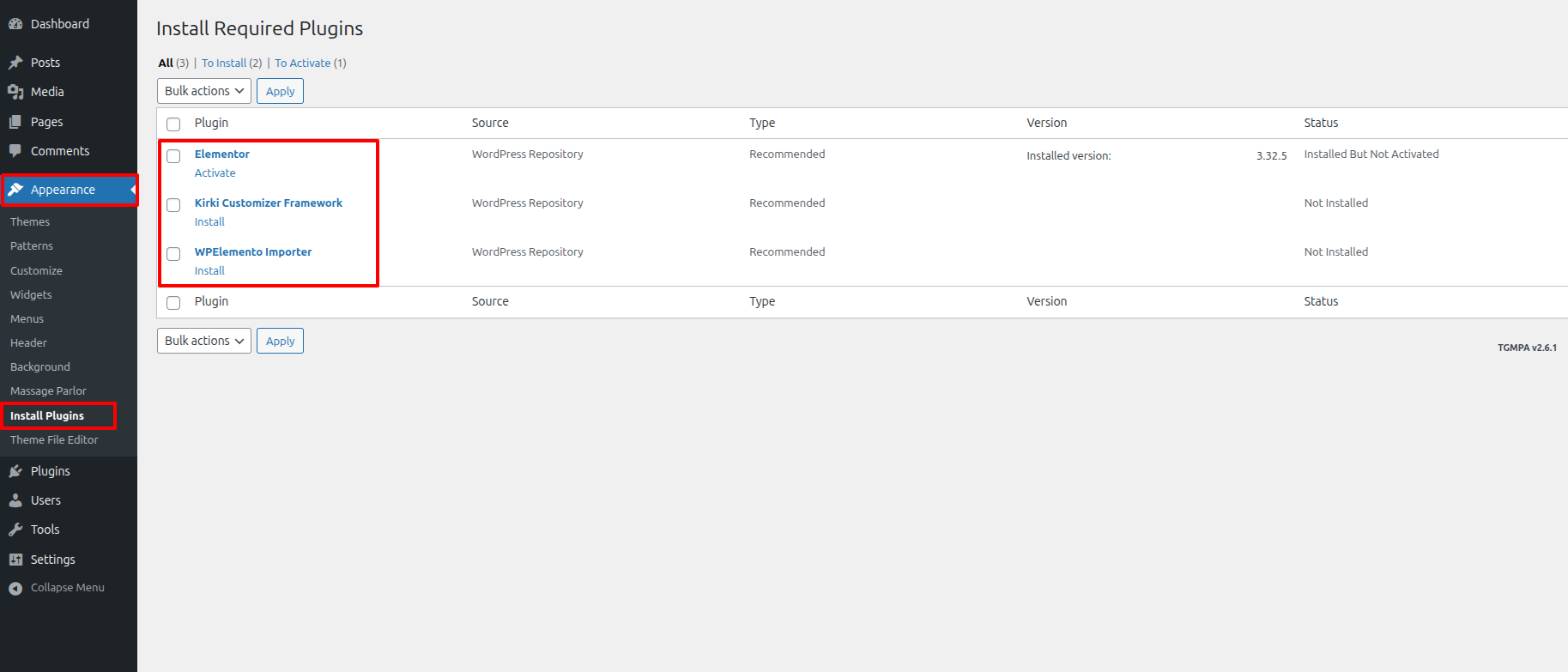Viewport: 1568px width, 672px height.
Task: Open the top Bulk actions dropdown
Action: tap(204, 91)
